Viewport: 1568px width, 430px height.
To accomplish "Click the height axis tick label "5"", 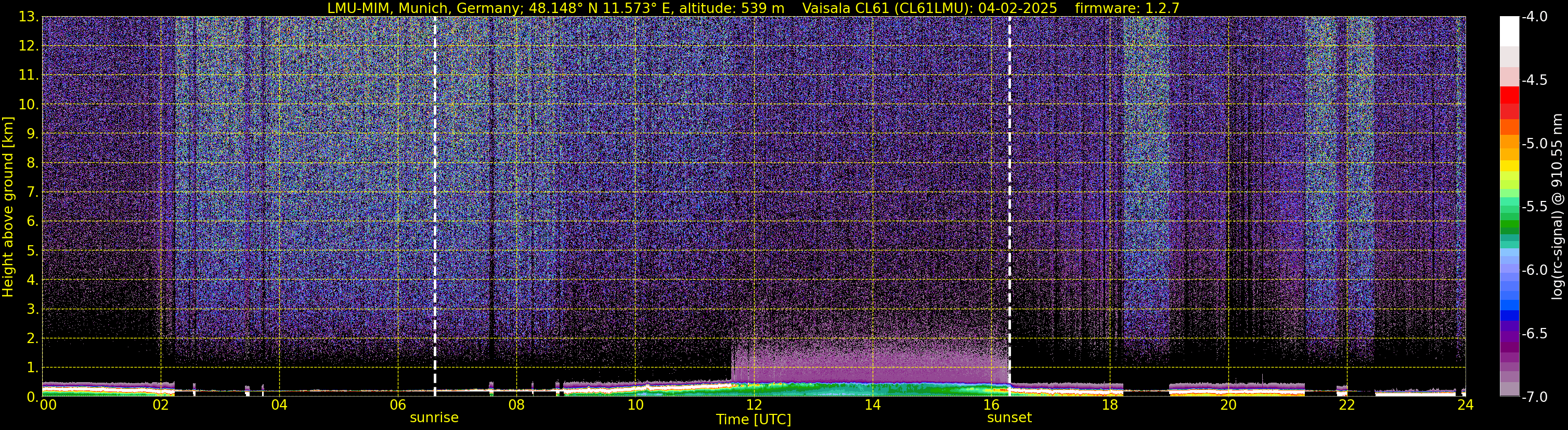I will pyautogui.click(x=32, y=251).
